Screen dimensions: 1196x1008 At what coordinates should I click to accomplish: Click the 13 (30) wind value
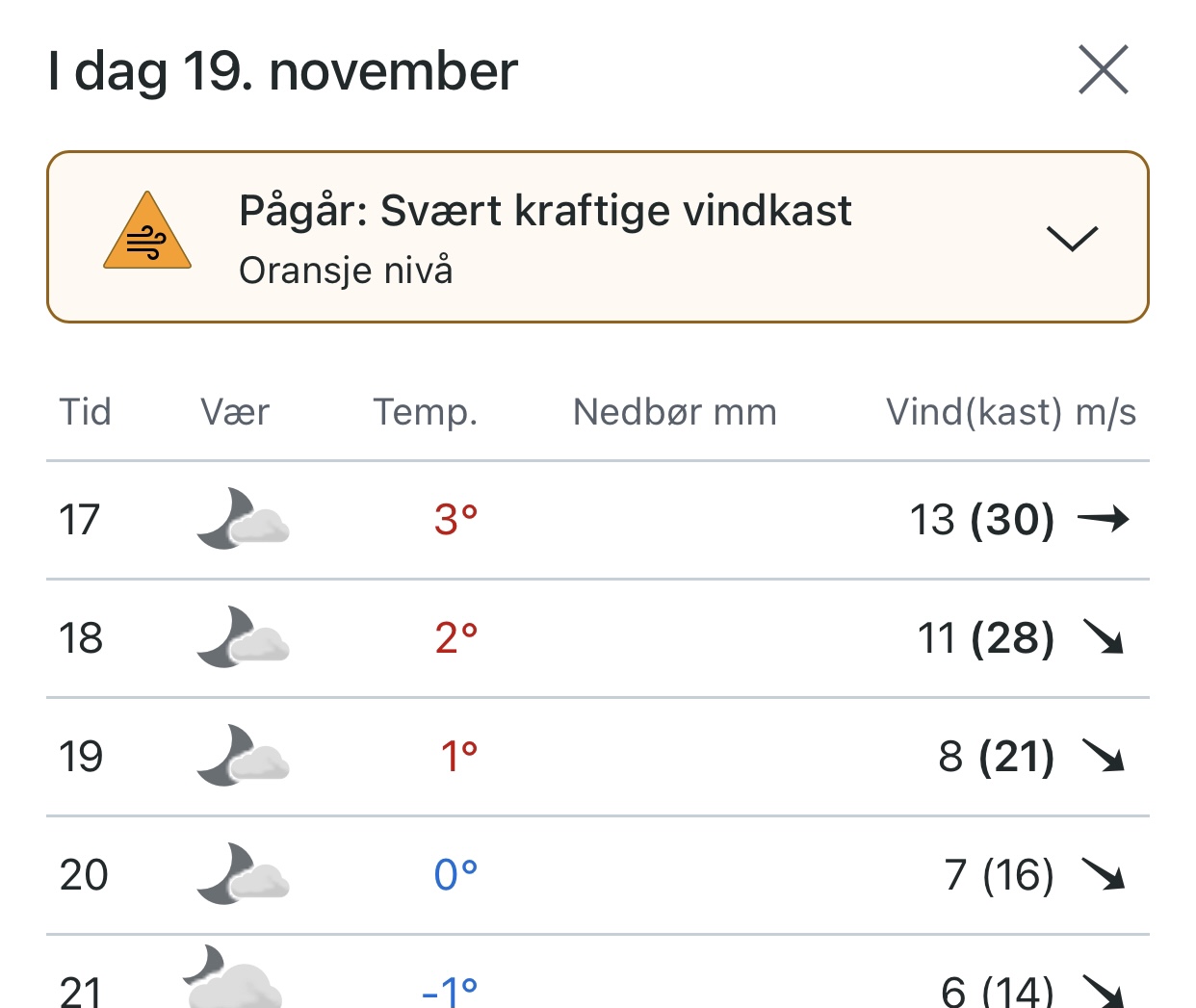tap(982, 520)
